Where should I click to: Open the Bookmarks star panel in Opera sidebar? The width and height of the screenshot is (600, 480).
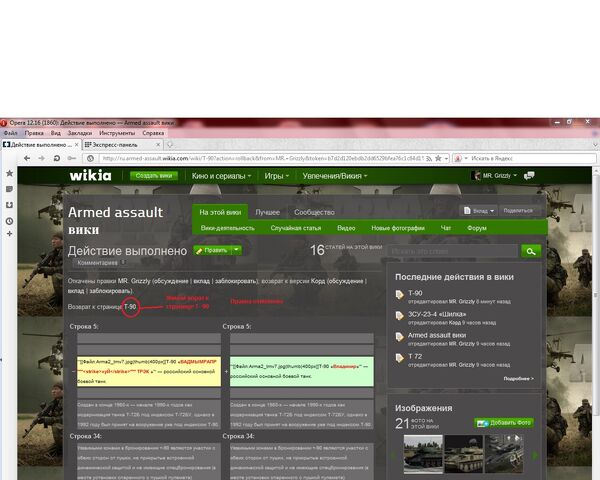pyautogui.click(x=10, y=173)
